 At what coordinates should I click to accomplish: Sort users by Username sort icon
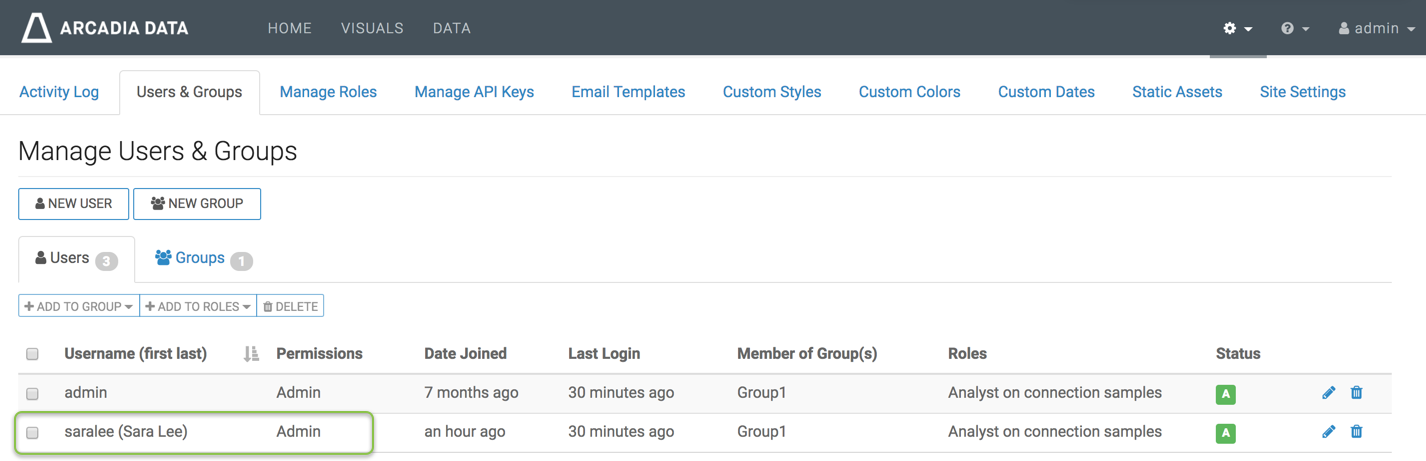(x=251, y=354)
